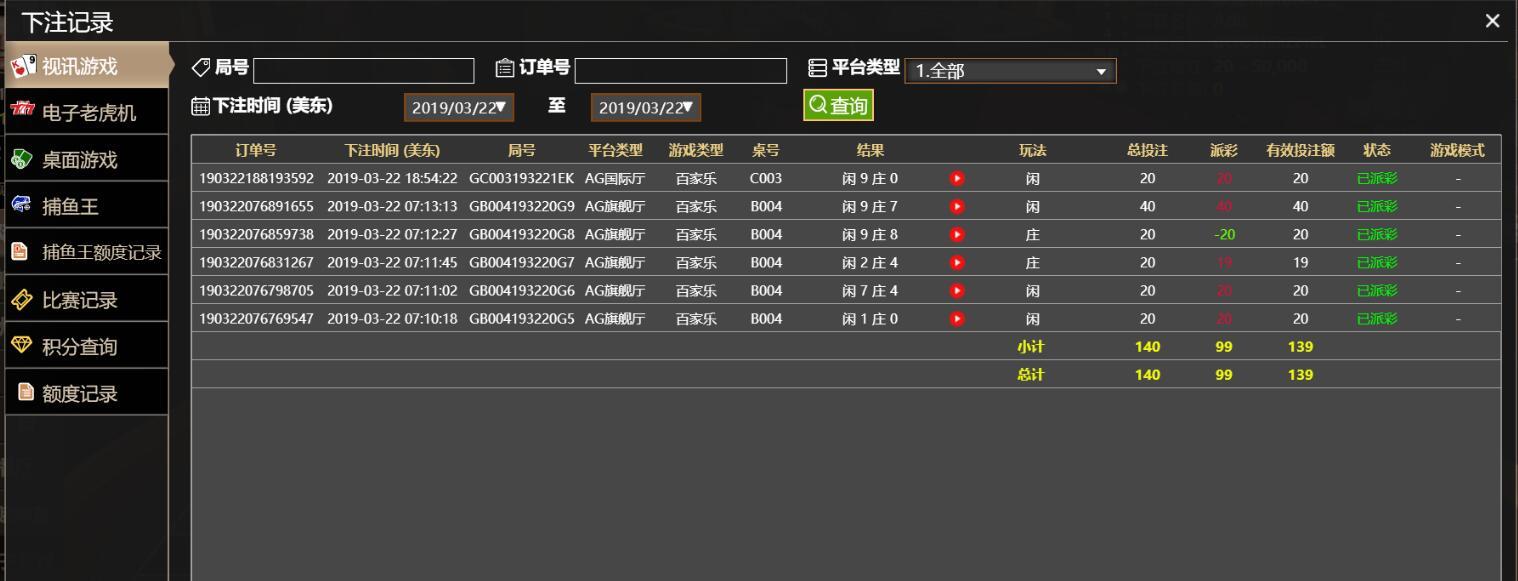Click the 捕鱼王 fish icon
1518x581 pixels.
(22, 206)
